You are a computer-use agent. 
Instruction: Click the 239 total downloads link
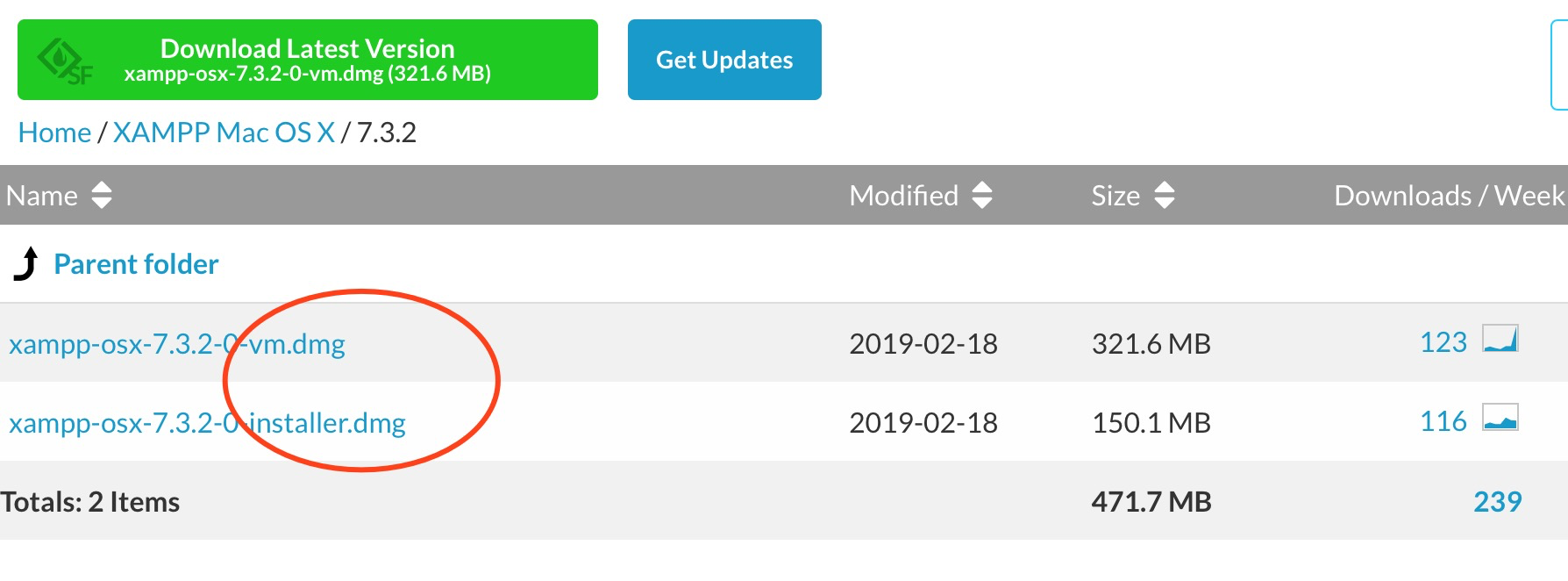tap(1498, 502)
